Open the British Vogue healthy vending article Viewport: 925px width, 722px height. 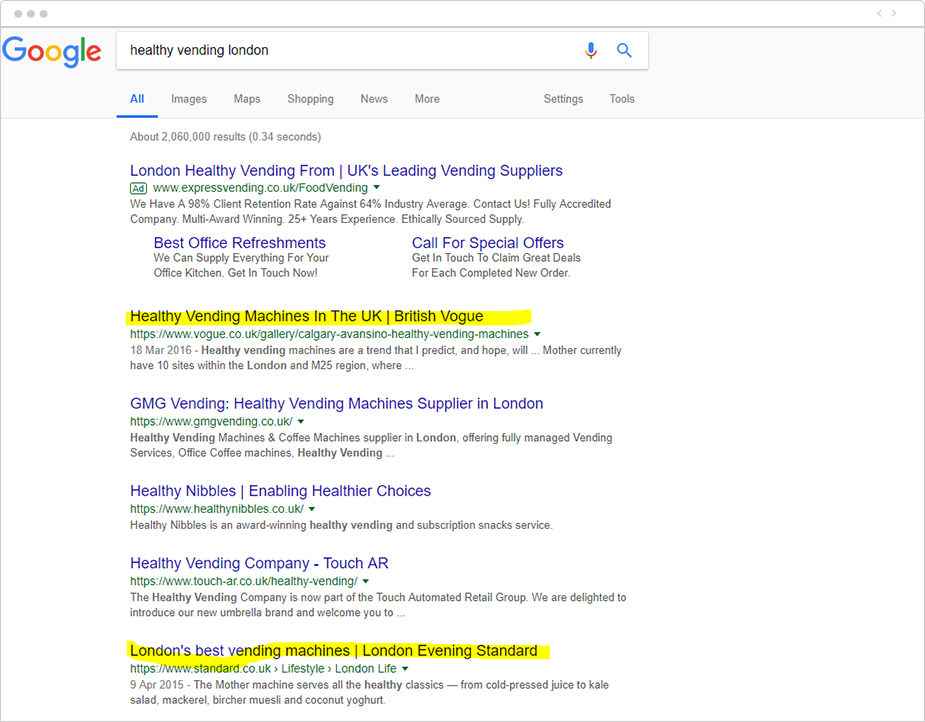coord(304,315)
